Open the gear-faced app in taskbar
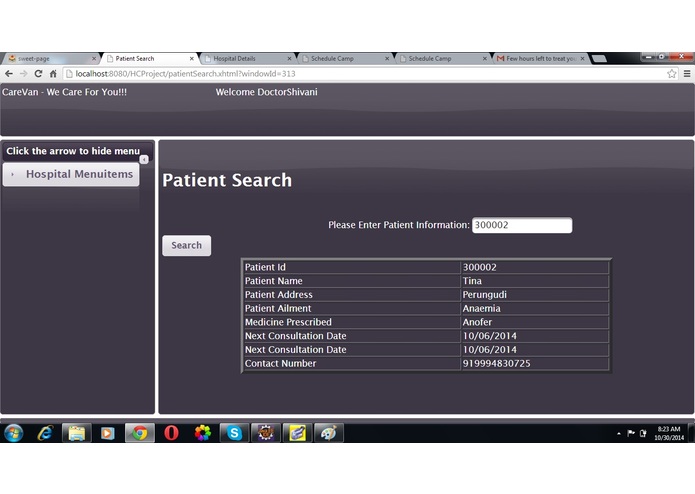695x494 pixels. [266, 433]
